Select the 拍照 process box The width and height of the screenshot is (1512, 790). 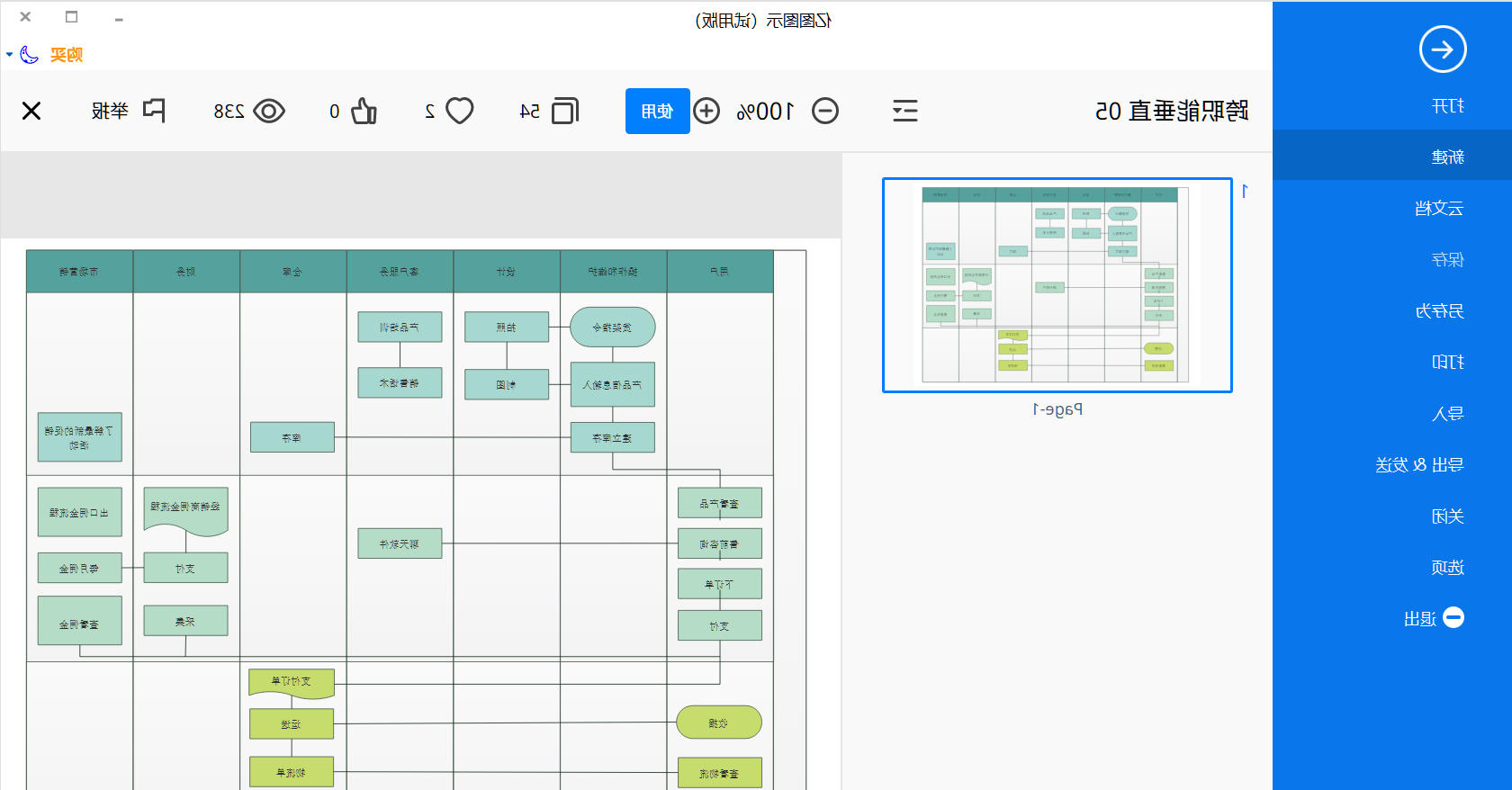507,327
